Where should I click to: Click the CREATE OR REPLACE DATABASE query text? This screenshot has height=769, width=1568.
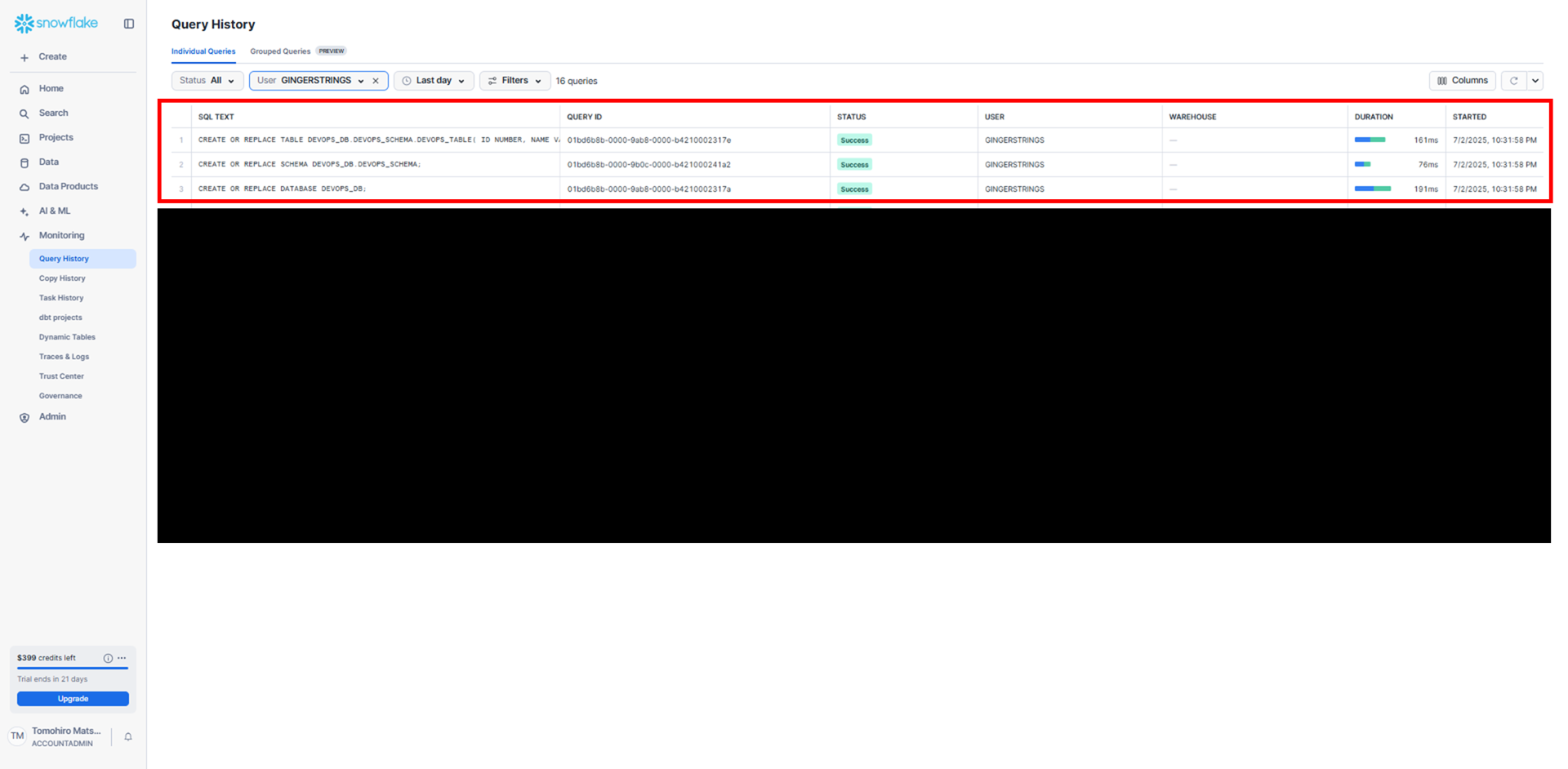point(282,189)
